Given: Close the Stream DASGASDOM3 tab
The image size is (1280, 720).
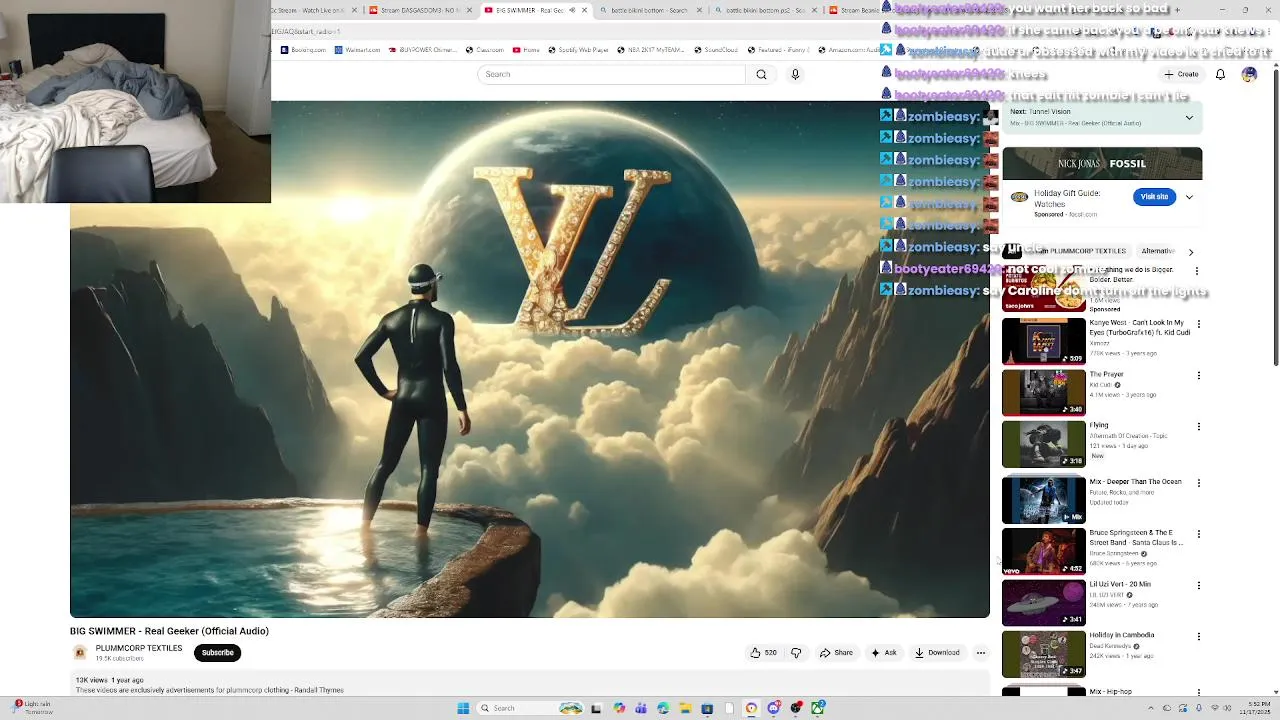Looking at the screenshot, I should 470,10.
